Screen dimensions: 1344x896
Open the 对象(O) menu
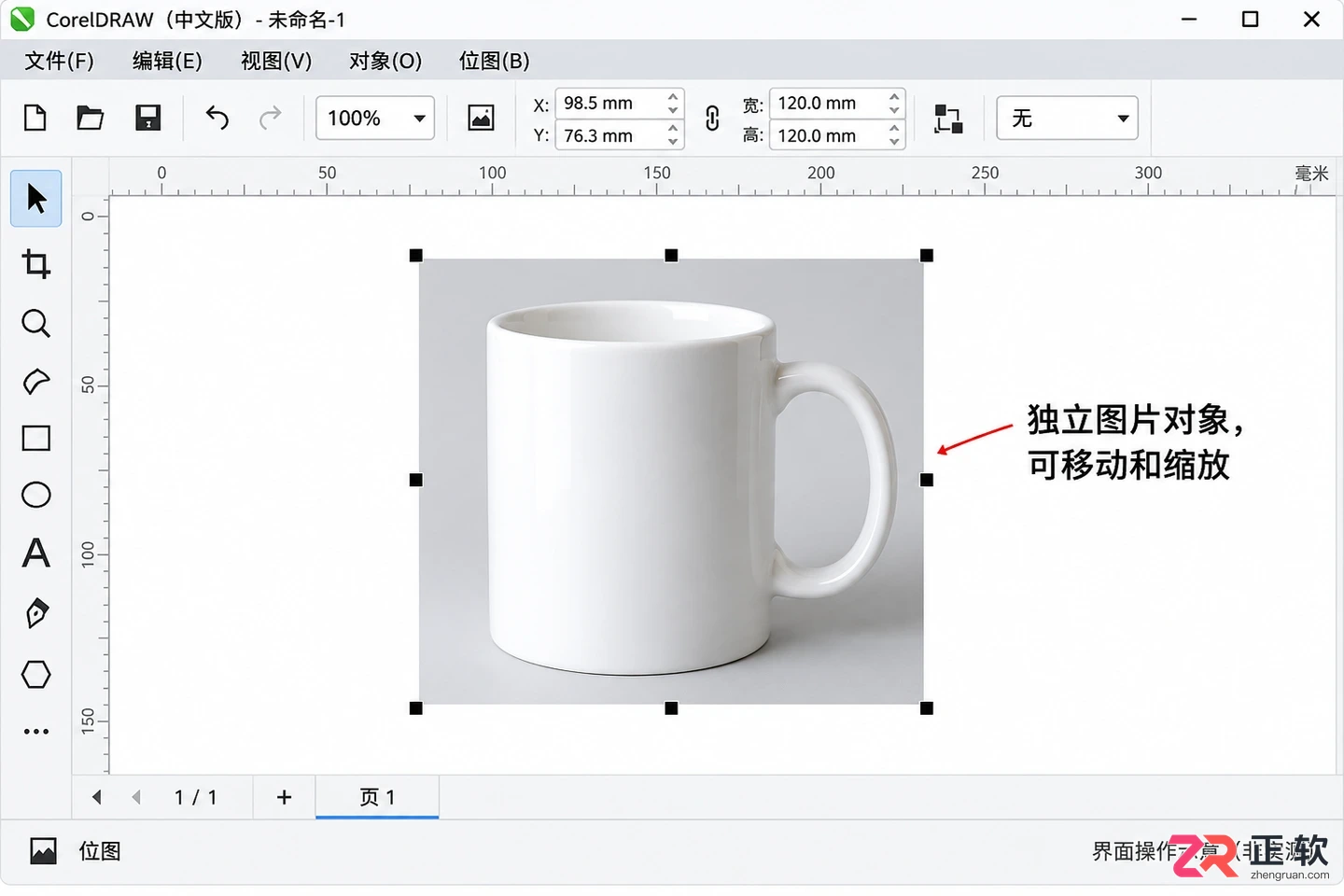(385, 61)
